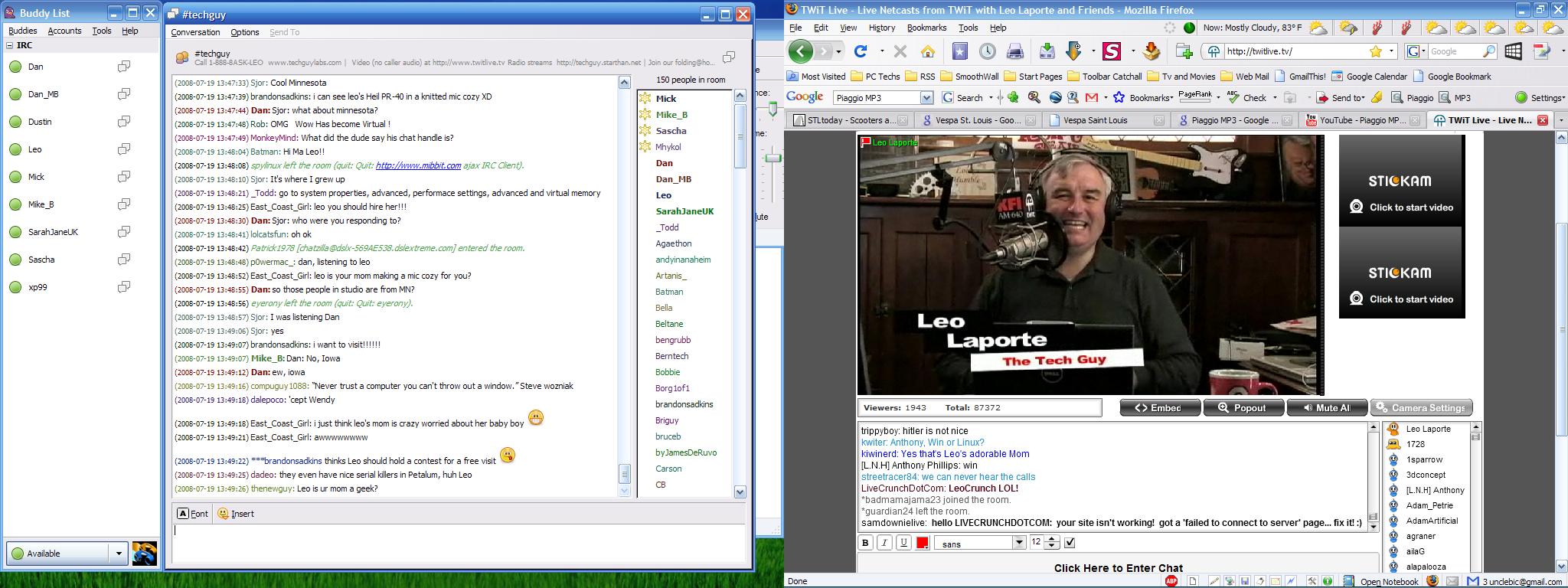
Task: Open mibbit.com link in chat log
Action: [x=418, y=165]
